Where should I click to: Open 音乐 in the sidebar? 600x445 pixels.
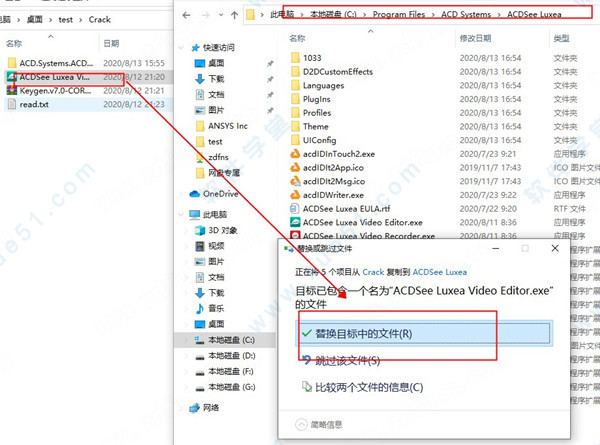point(216,308)
